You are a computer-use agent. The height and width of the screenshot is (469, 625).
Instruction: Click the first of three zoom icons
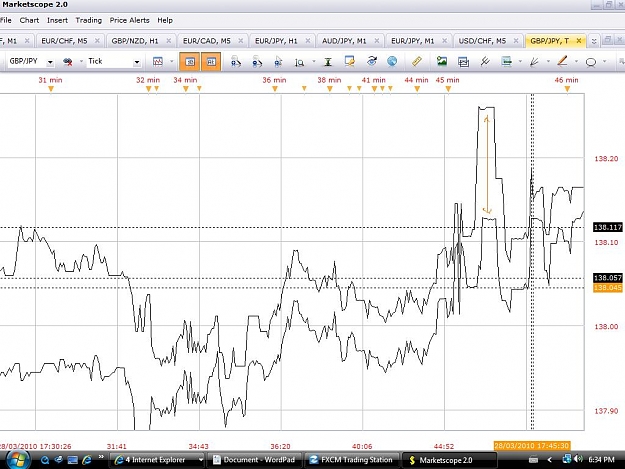pyautogui.click(x=236, y=61)
